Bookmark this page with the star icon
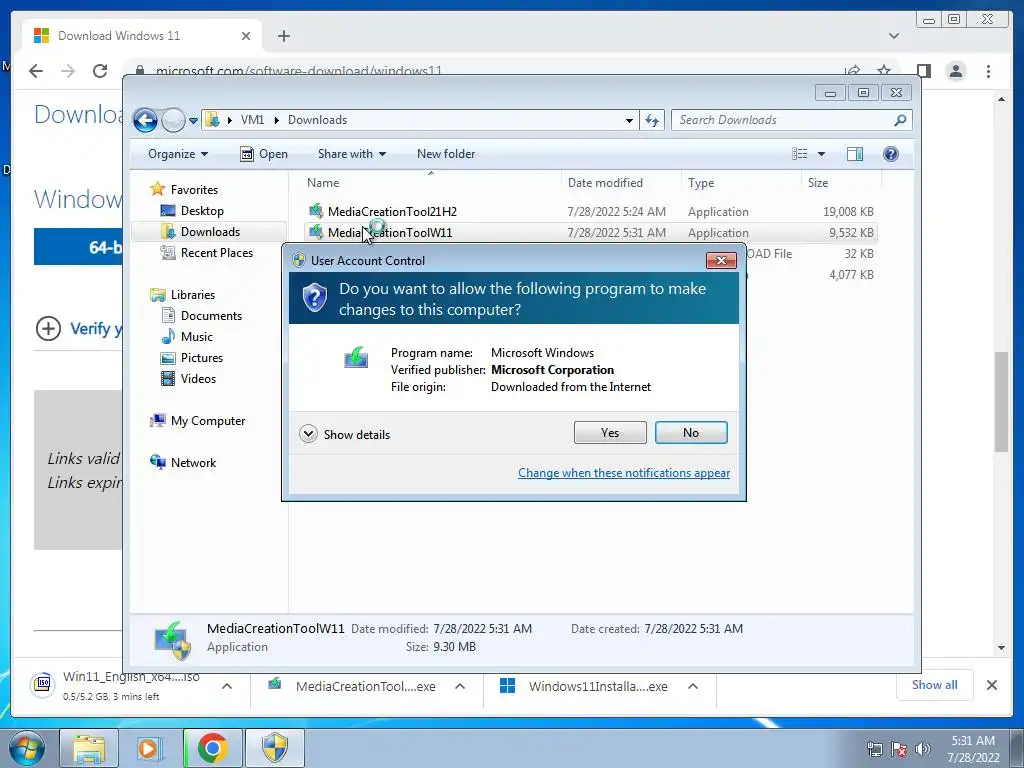 point(884,71)
